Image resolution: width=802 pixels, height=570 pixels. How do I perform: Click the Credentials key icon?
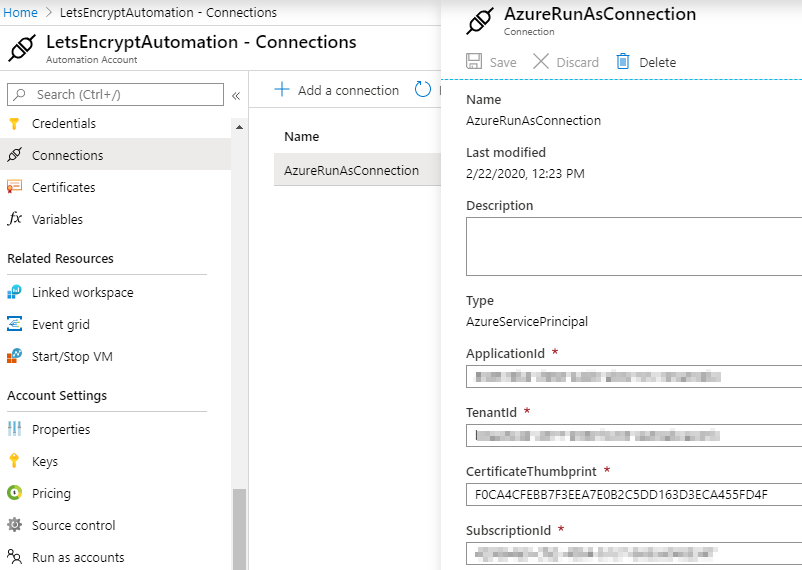[x=14, y=123]
